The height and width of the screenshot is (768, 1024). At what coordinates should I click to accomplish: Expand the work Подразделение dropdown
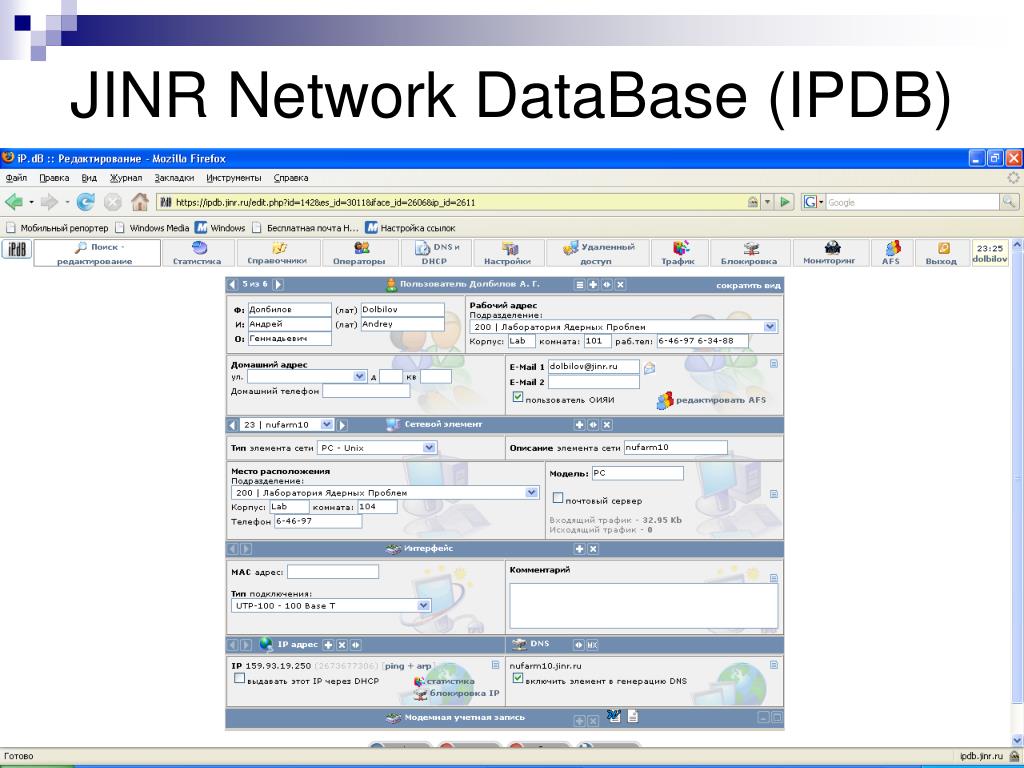point(770,327)
